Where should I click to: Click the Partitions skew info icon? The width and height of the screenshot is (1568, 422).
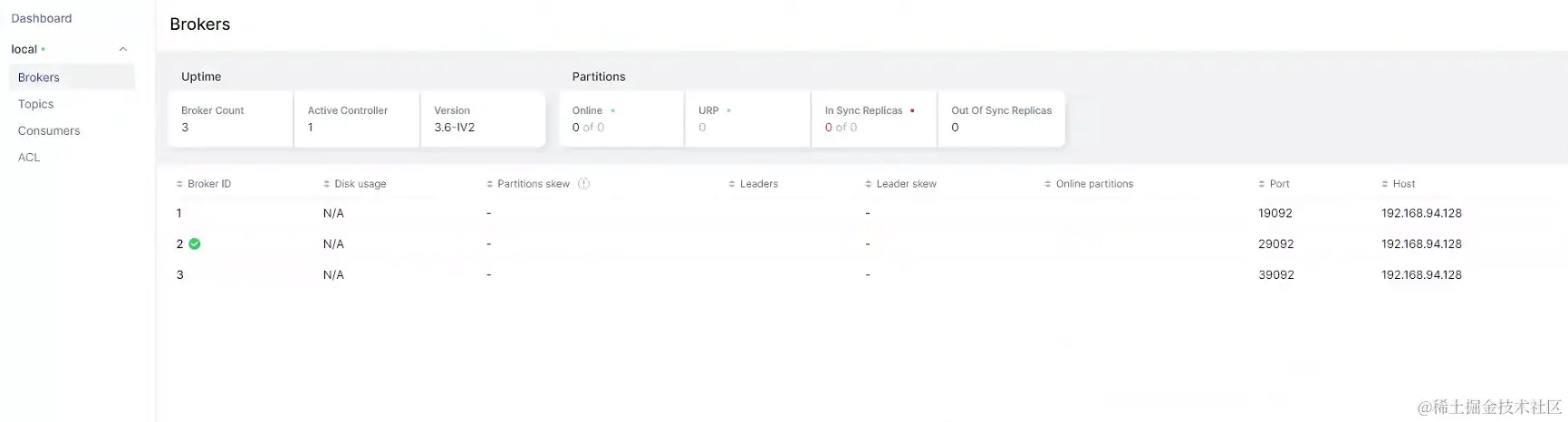[584, 184]
